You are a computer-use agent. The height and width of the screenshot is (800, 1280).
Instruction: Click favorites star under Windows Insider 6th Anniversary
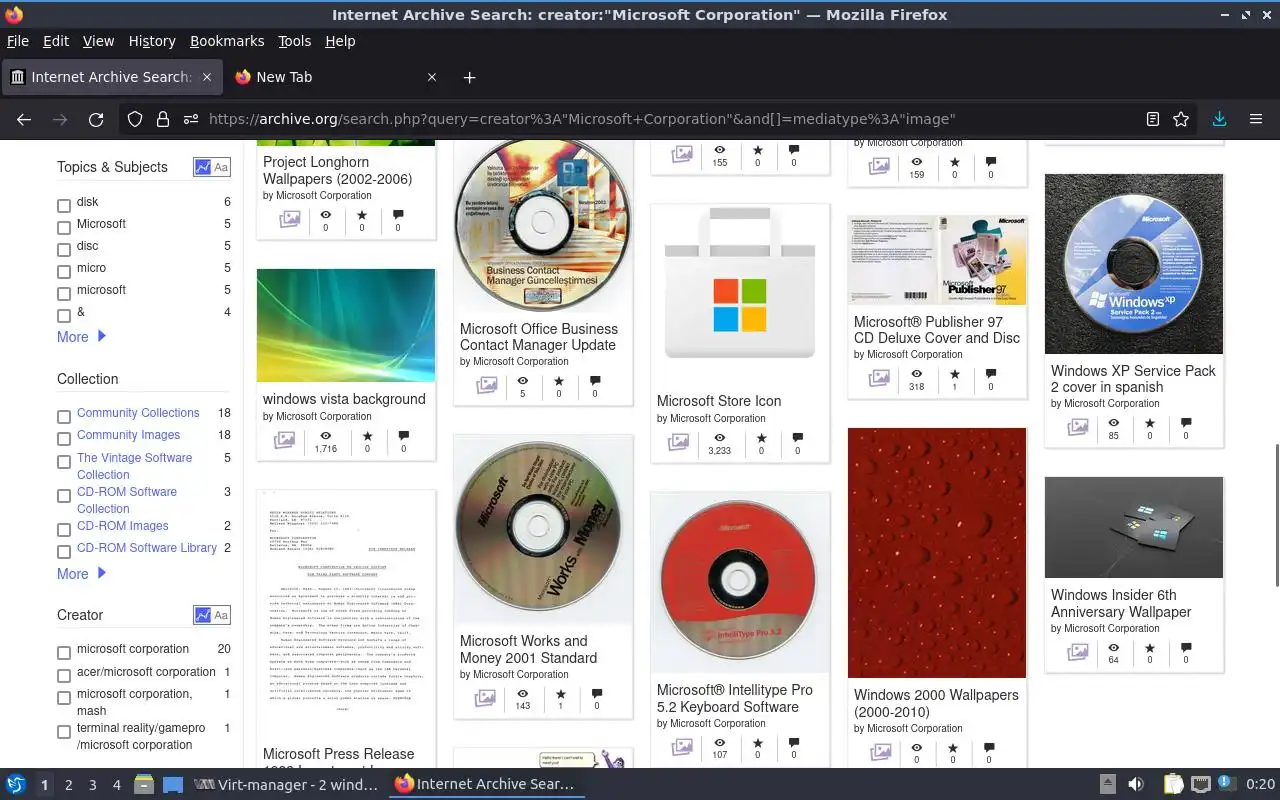[1150, 647]
